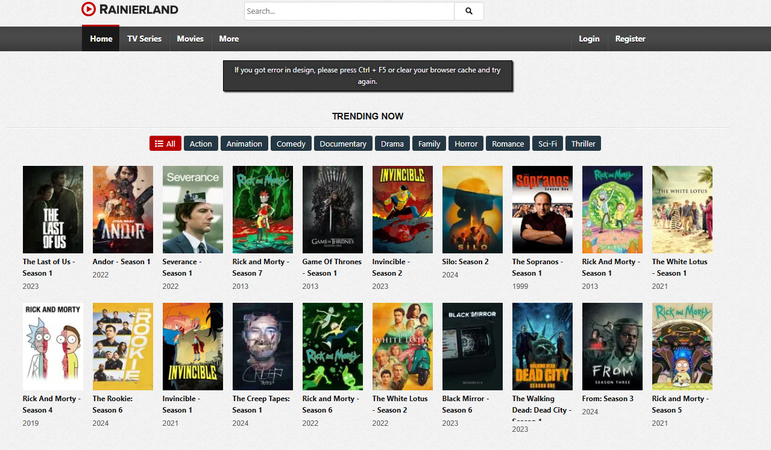
Task: Click 'Game Of Thrones - Season 1' title
Action: pyautogui.click(x=332, y=267)
